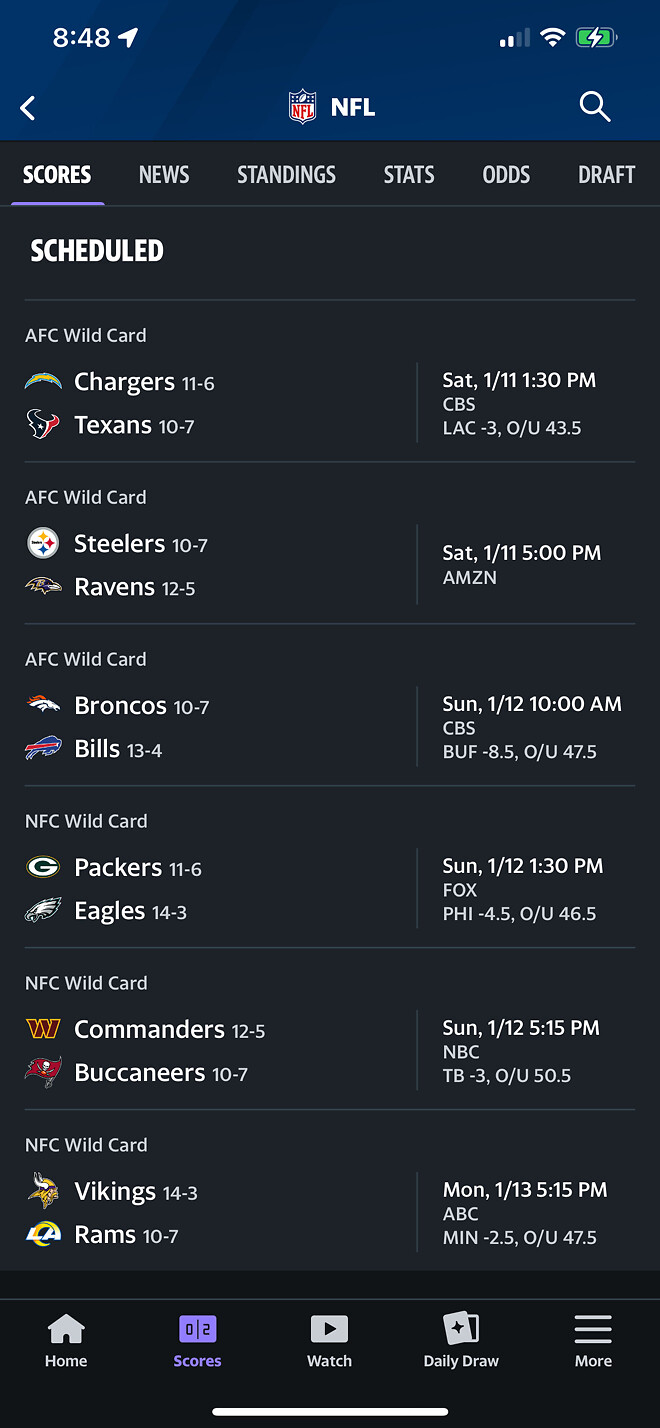Open the ODDS tab
Viewport: 660px width, 1428px height.
[x=506, y=175]
